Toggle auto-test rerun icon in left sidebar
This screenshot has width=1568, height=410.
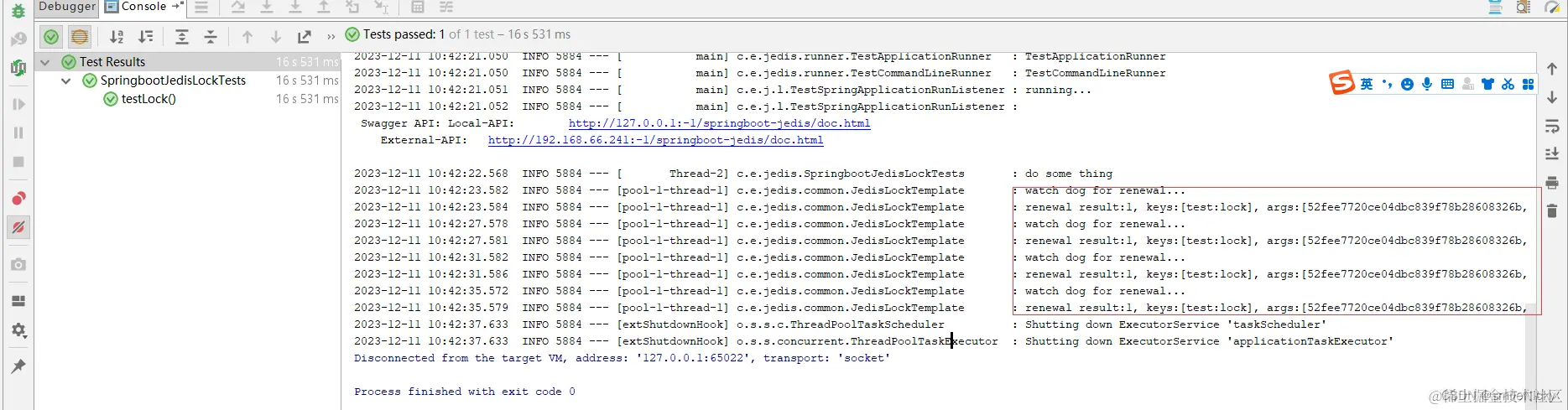[18, 68]
